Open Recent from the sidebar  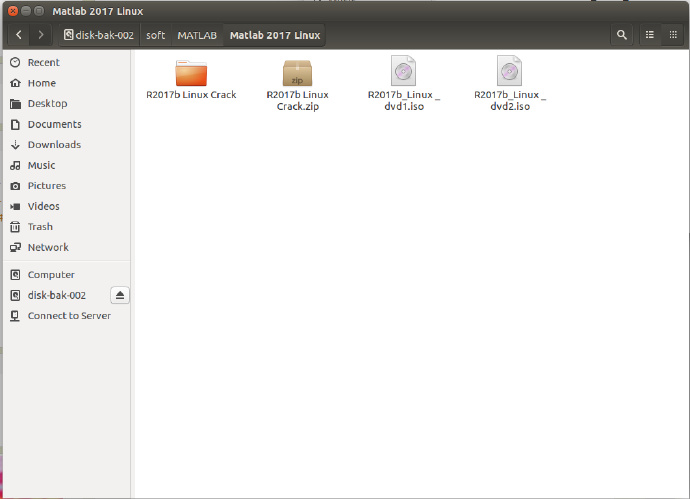click(44, 62)
